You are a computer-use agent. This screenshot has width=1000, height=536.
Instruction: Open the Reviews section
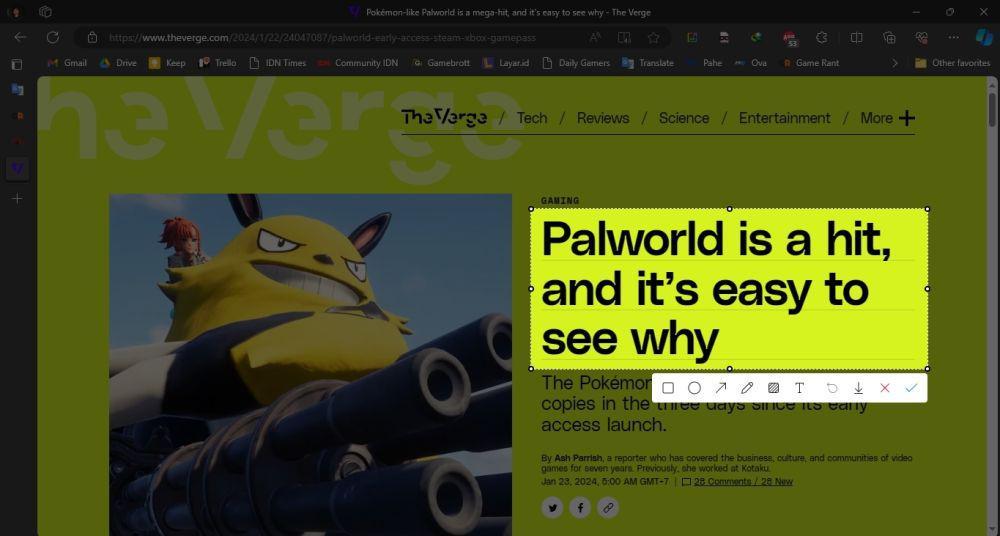coord(603,118)
